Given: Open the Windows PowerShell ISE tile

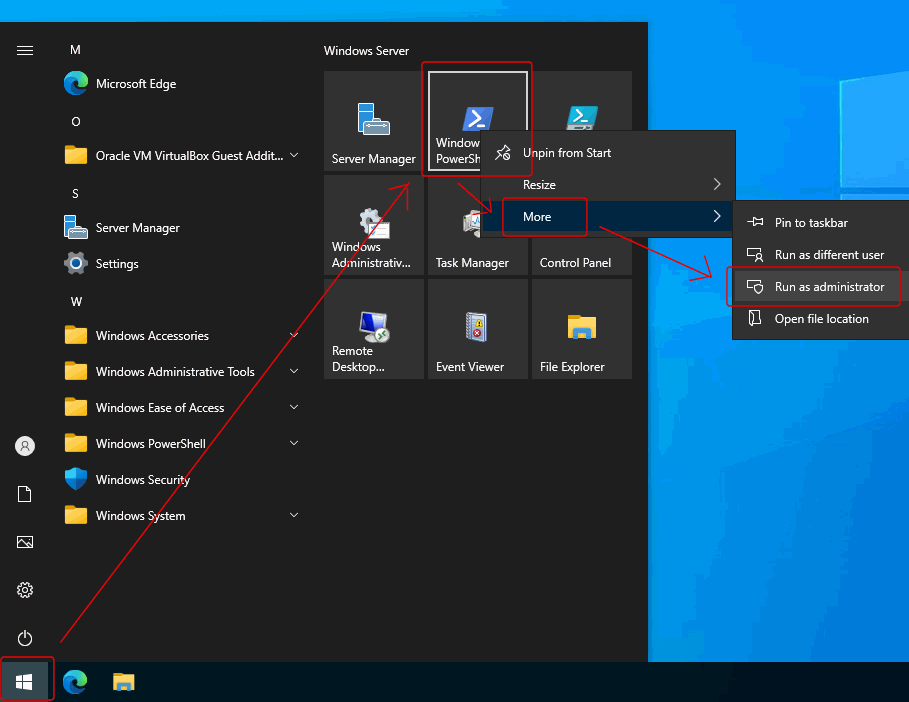Looking at the screenshot, I should click(581, 101).
